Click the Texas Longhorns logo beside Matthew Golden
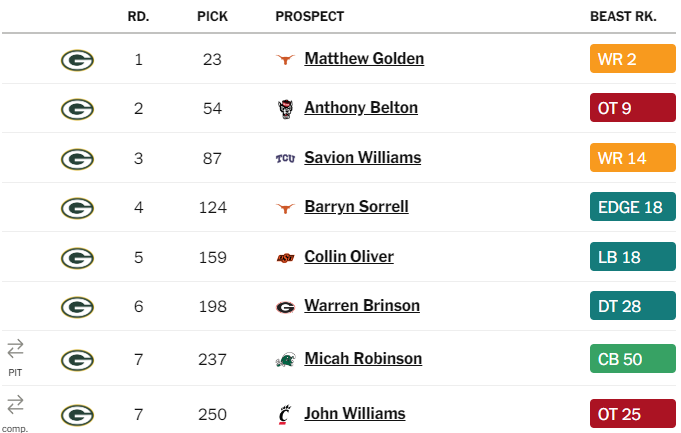Screen dimensions: 681x433 [x=285, y=59]
